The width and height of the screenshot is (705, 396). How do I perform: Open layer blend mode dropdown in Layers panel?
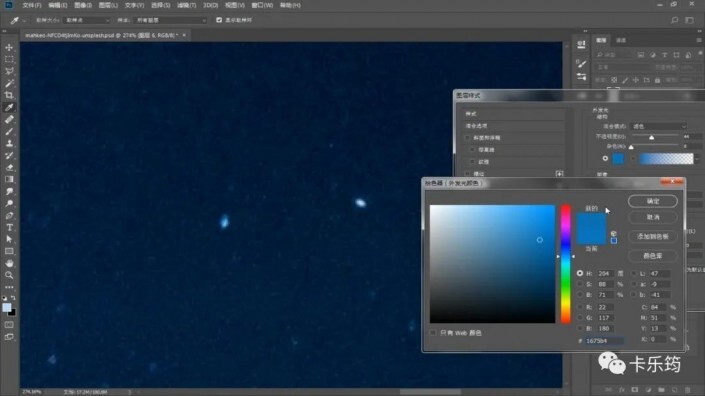pos(622,67)
